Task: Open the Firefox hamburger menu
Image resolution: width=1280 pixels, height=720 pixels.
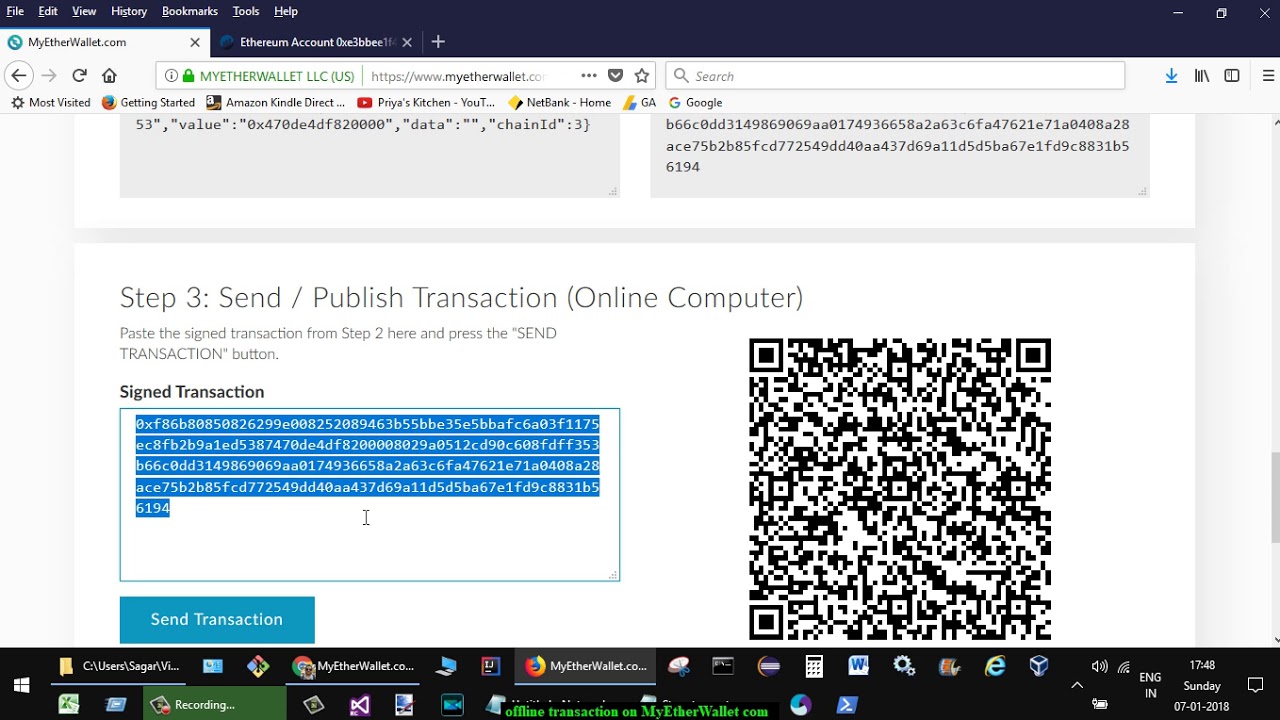Action: point(1268,76)
